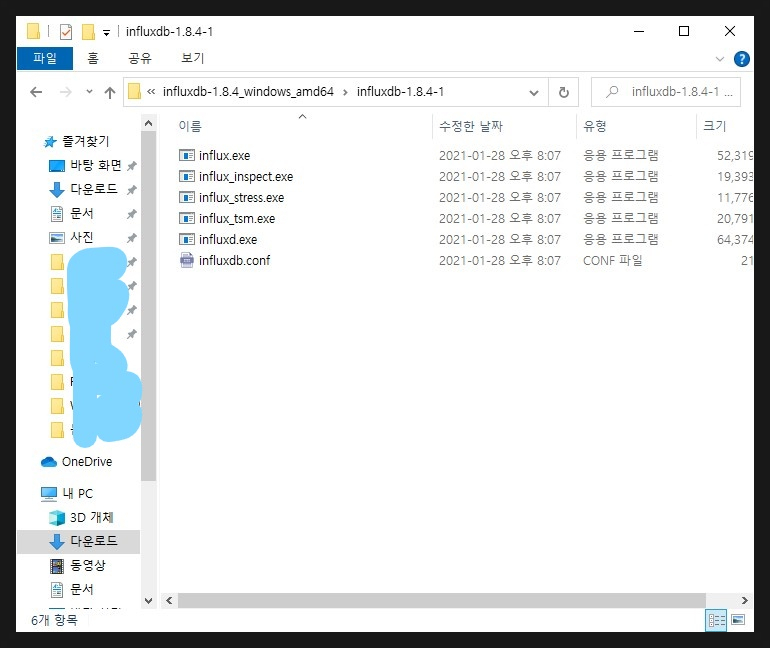This screenshot has width=770, height=648.
Task: Click navigation pane scroll down arrow
Action: pyautogui.click(x=148, y=600)
